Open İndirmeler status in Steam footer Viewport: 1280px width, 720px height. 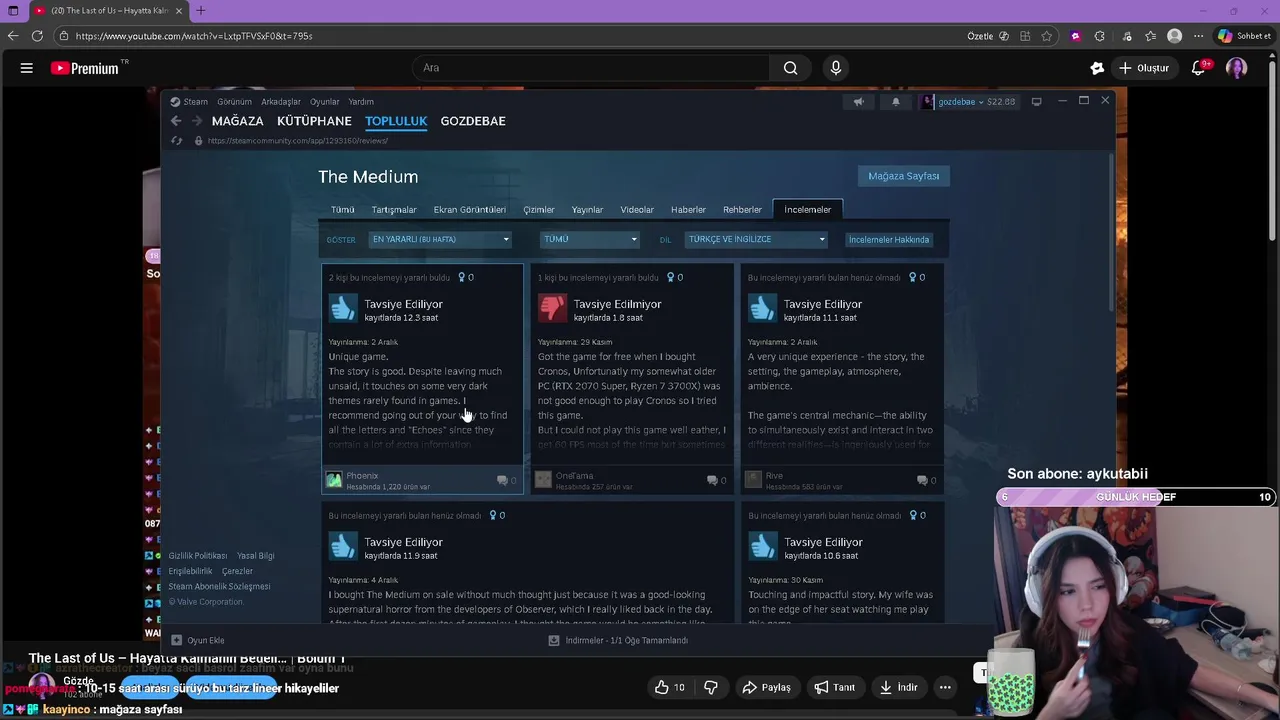point(618,640)
